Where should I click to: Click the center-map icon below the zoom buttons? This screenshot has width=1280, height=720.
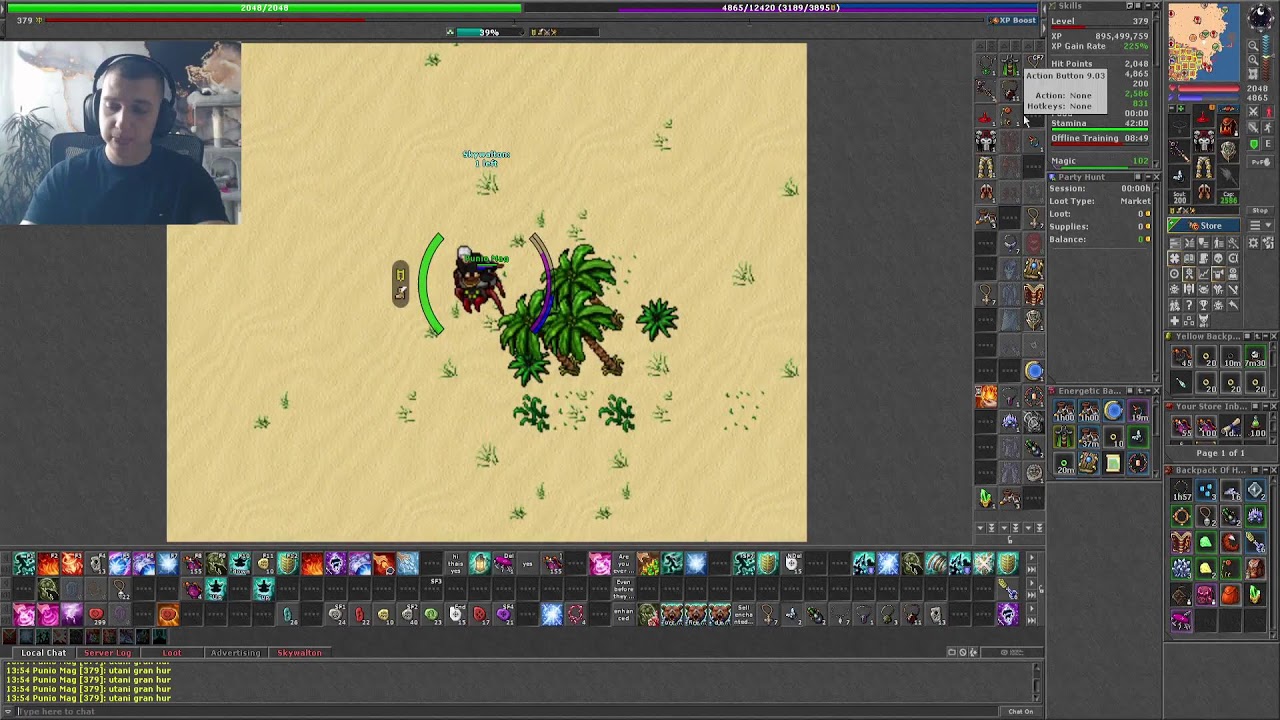click(x=1253, y=75)
